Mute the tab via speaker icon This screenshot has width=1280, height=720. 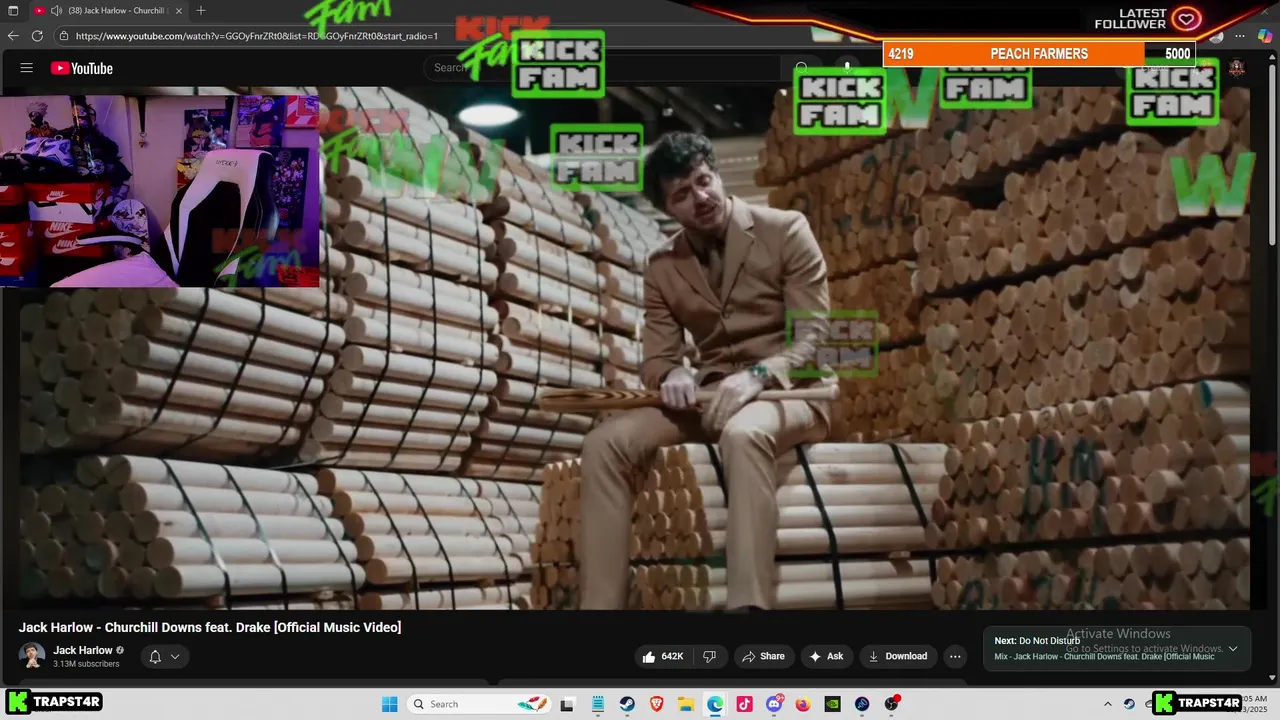57,10
